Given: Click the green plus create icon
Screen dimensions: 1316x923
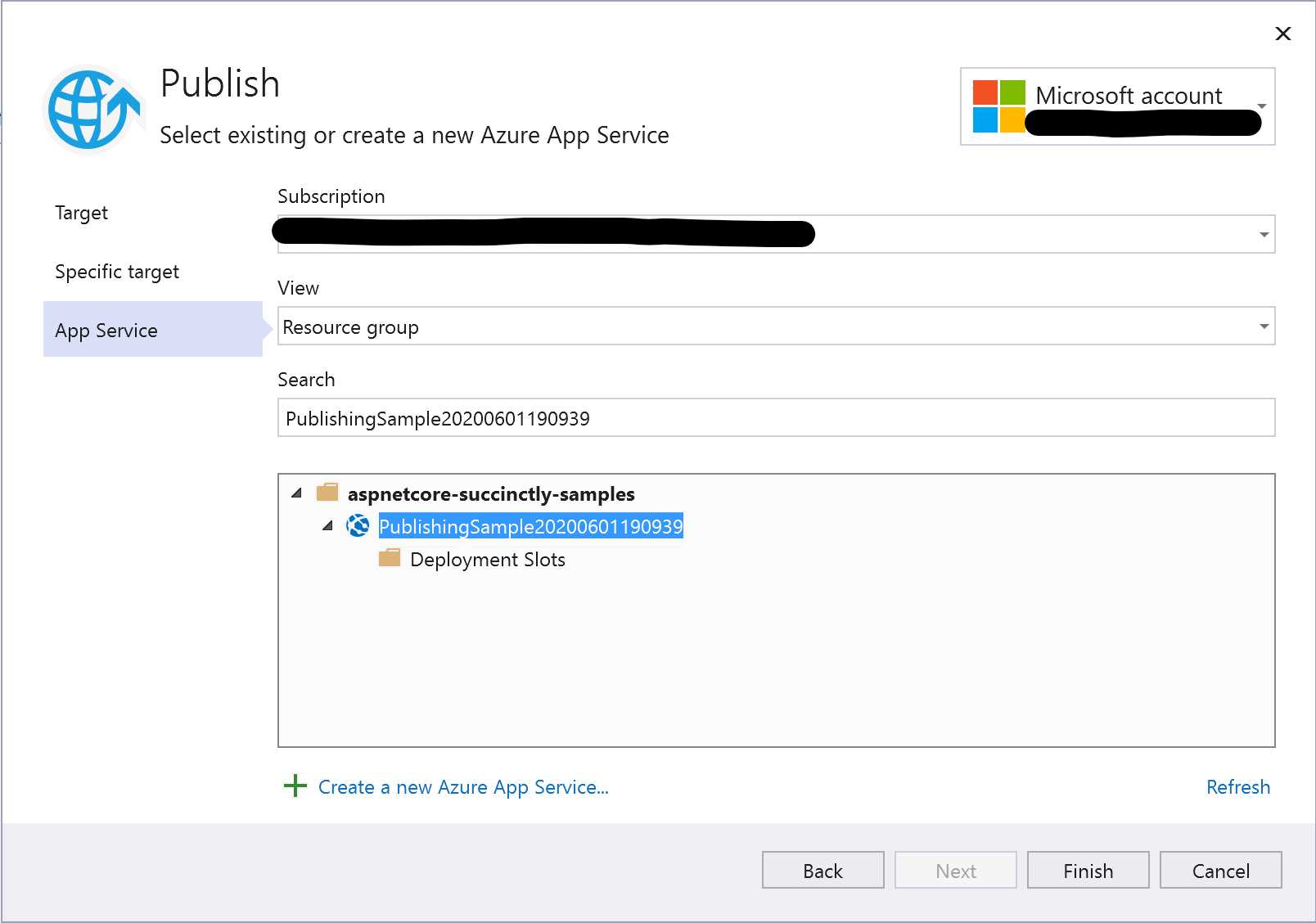Looking at the screenshot, I should [x=295, y=786].
